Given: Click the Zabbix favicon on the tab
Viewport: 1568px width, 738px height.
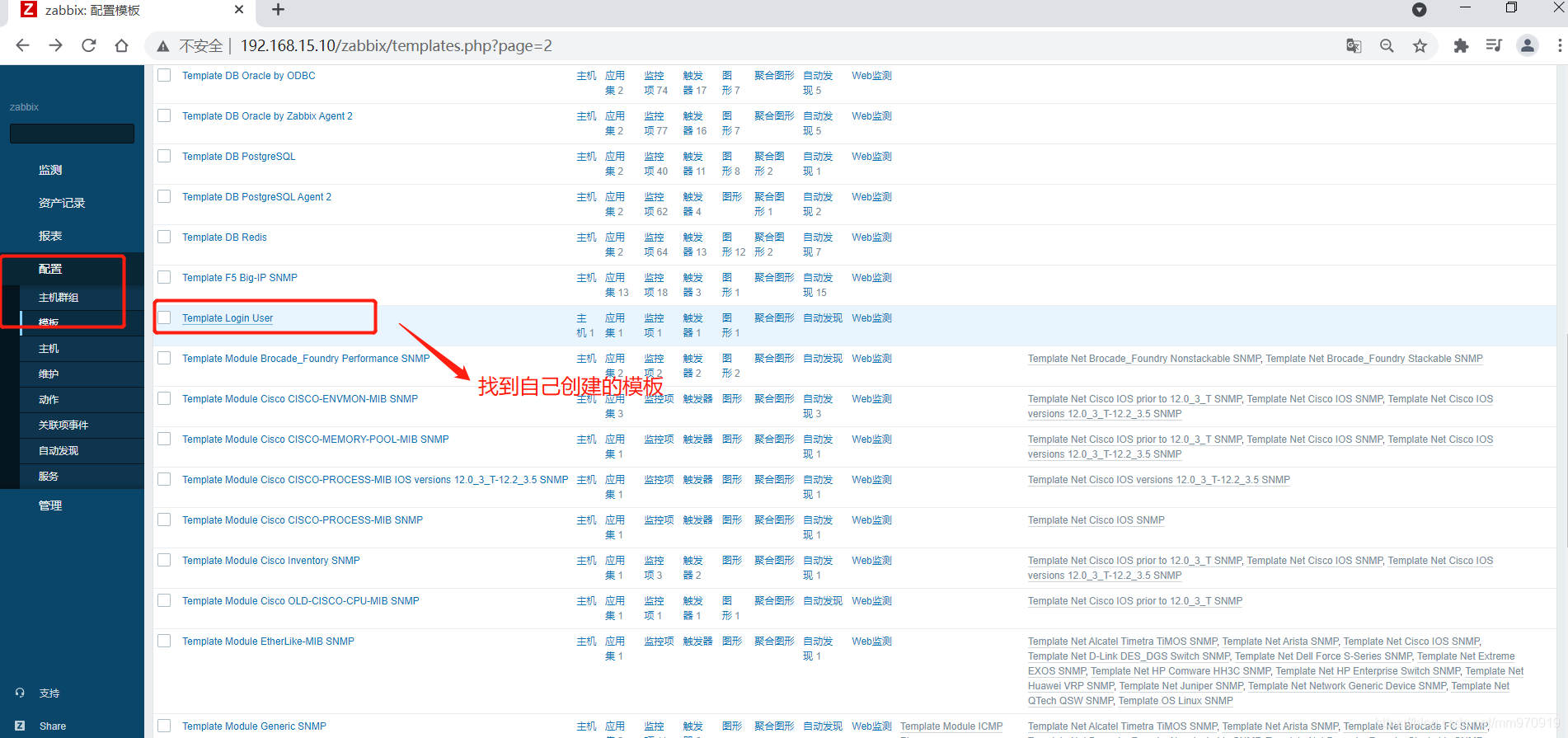Looking at the screenshot, I should pos(29,10).
